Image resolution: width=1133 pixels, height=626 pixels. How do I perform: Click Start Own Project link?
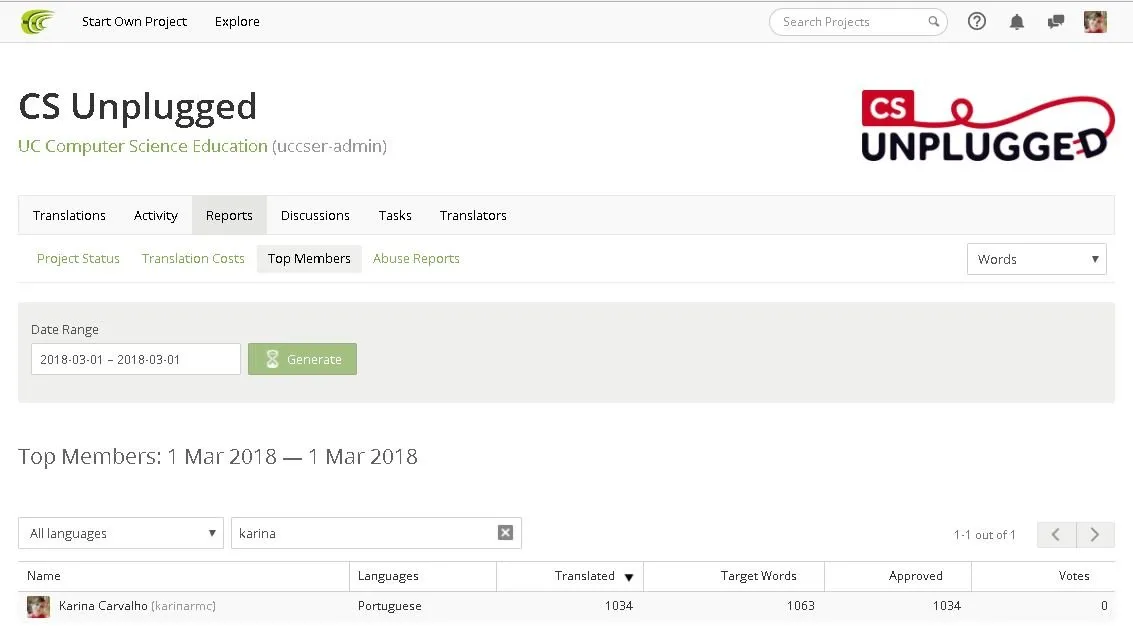(134, 22)
